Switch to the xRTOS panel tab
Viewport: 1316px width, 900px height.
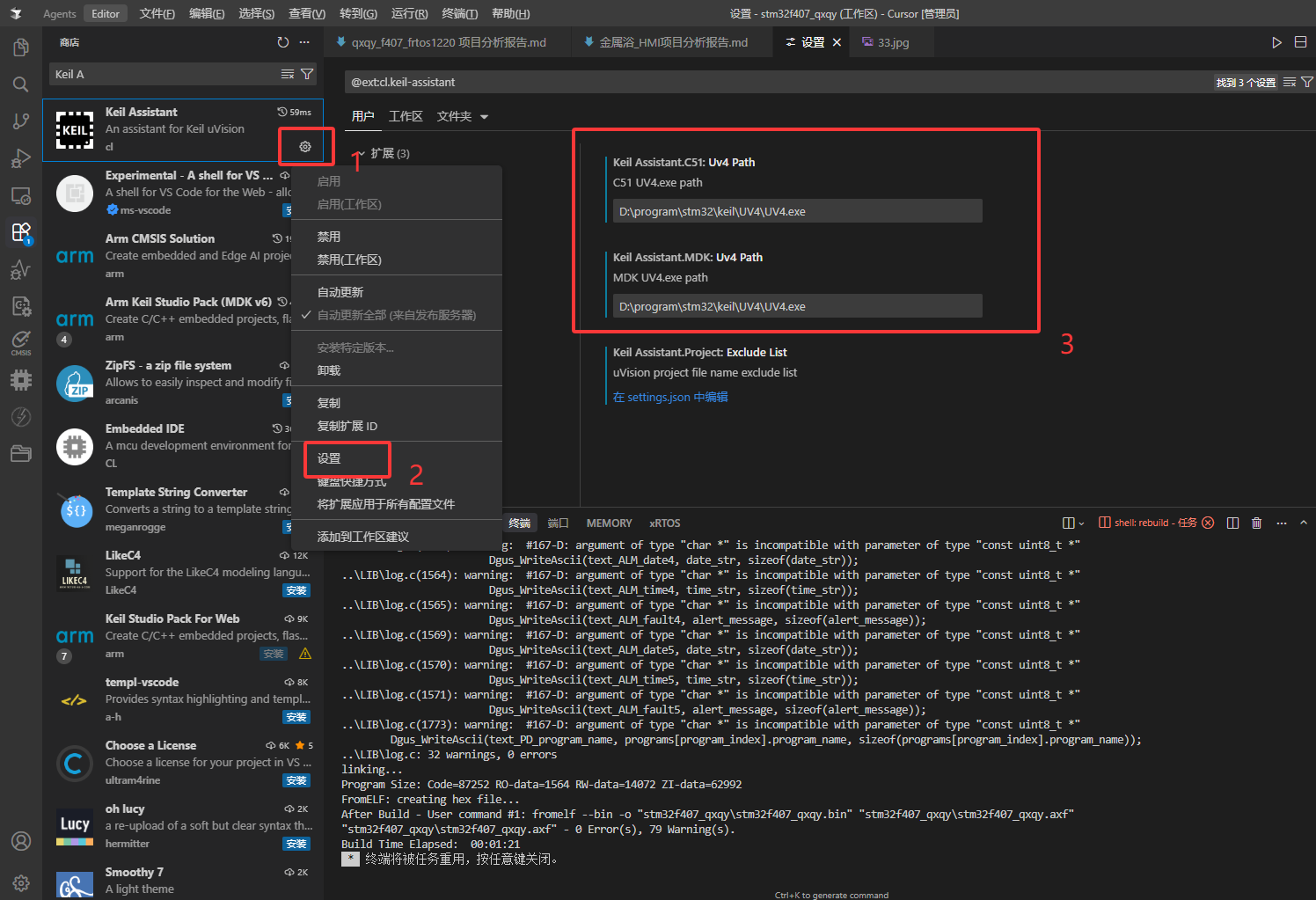click(x=665, y=523)
